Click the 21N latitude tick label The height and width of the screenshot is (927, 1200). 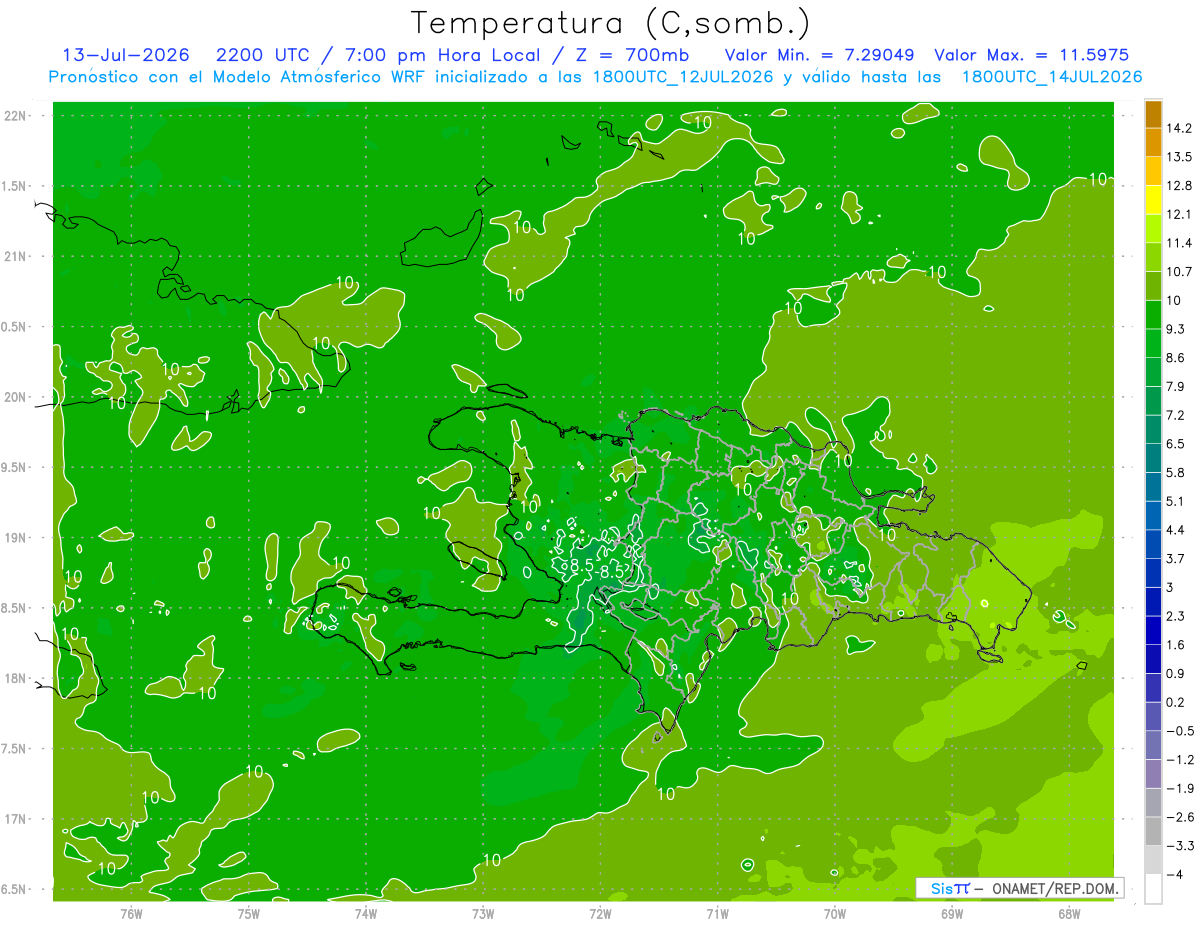click(x=15, y=256)
